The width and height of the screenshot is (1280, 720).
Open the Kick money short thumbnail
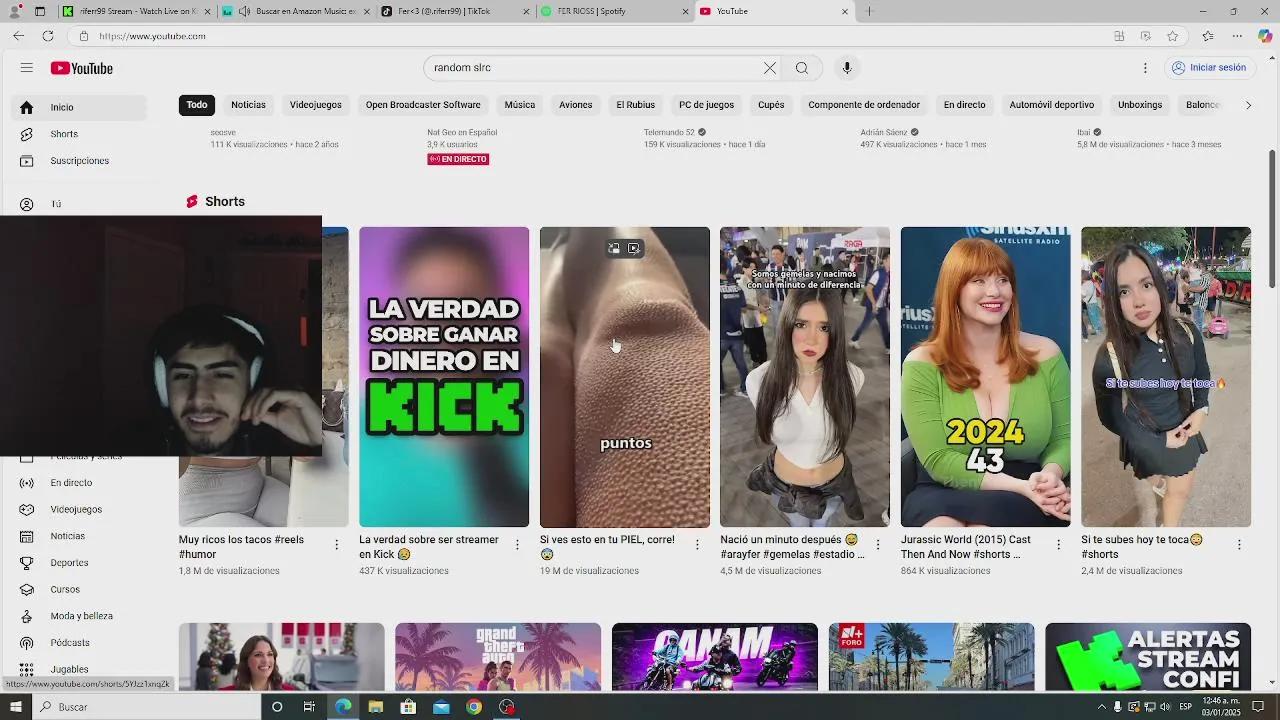tap(444, 377)
